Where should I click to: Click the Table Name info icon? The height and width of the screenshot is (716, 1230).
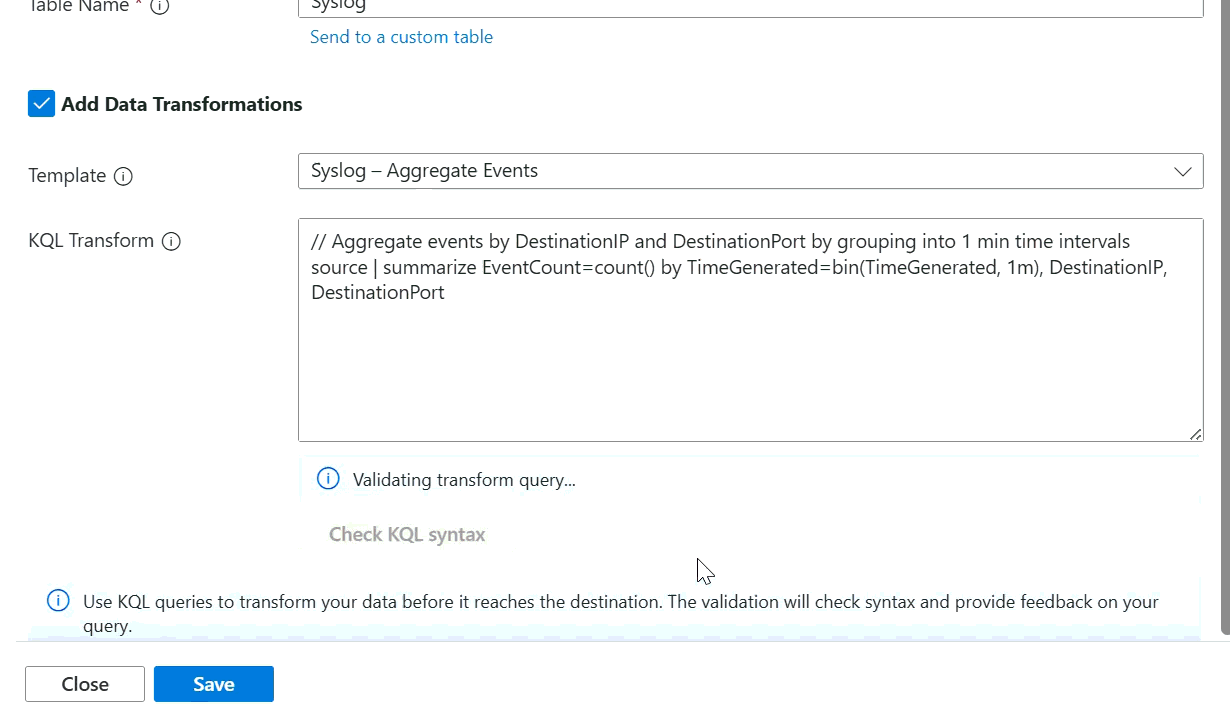pyautogui.click(x=160, y=6)
